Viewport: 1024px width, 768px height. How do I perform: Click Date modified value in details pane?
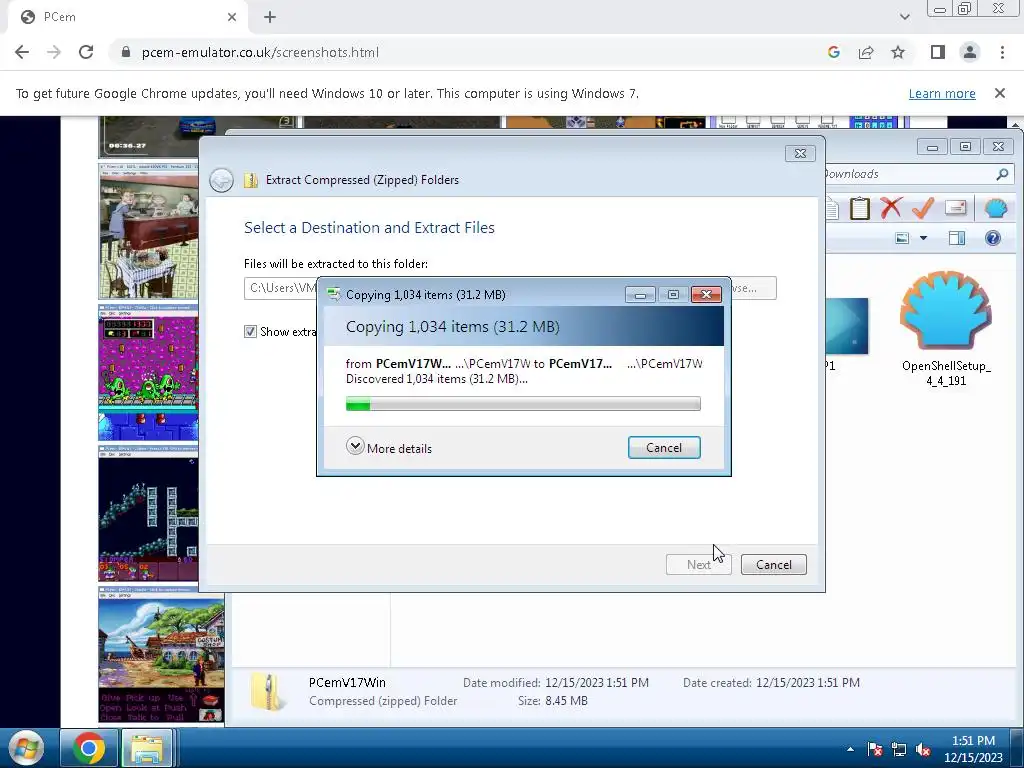tap(597, 682)
